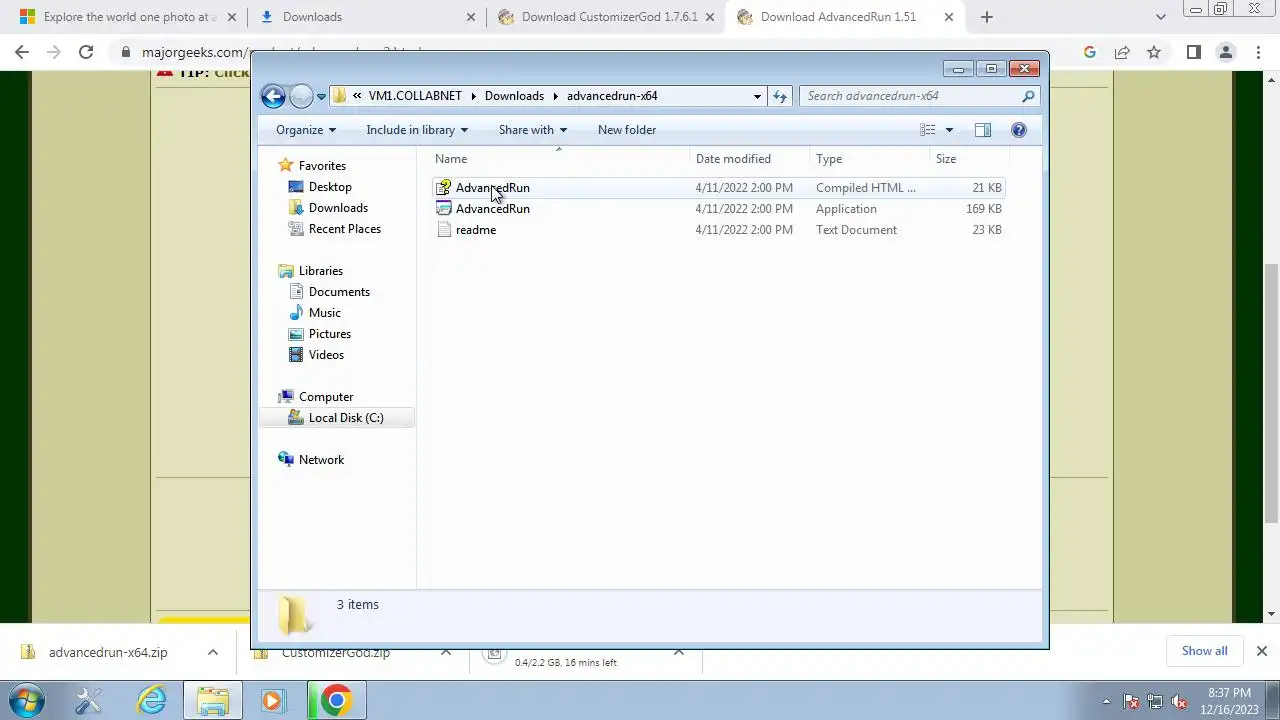Select Favorites in the navigation pane
The image size is (1280, 720).
pos(322,166)
